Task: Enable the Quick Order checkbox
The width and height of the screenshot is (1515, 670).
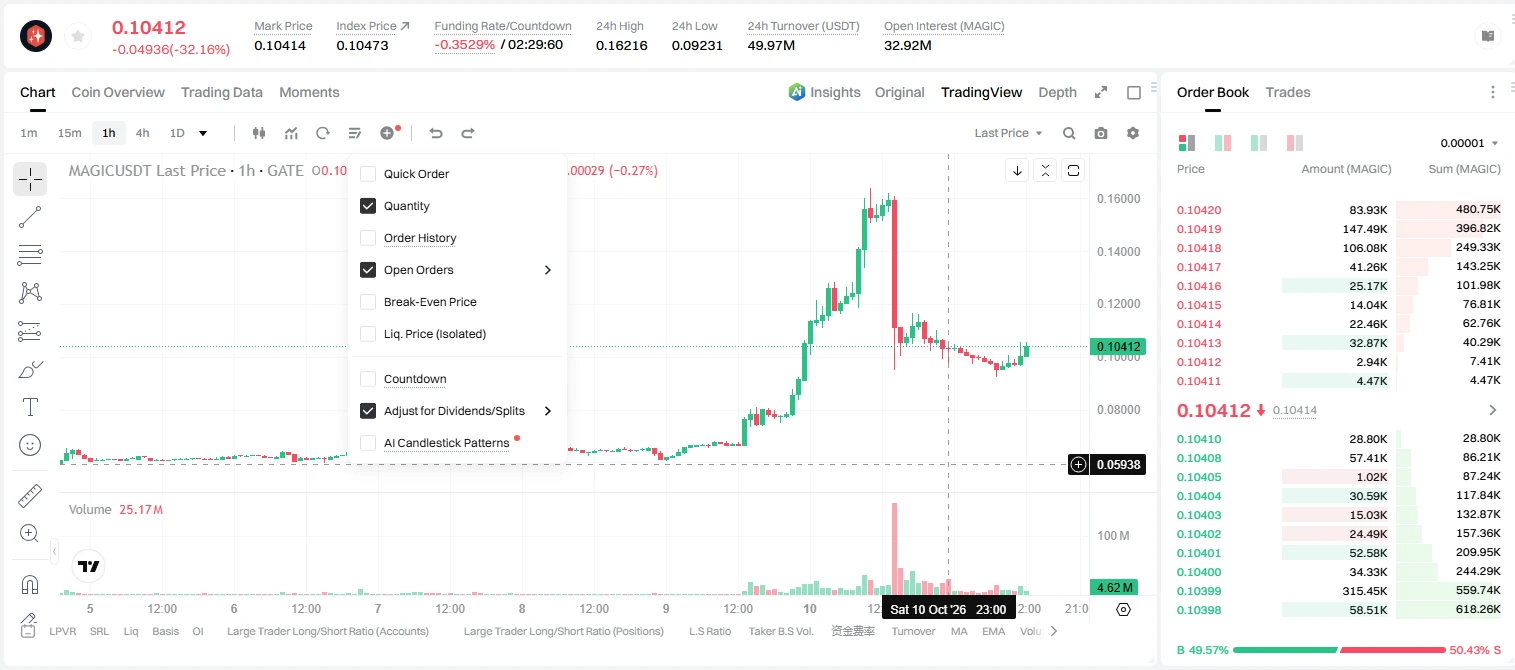Action: 368,174
